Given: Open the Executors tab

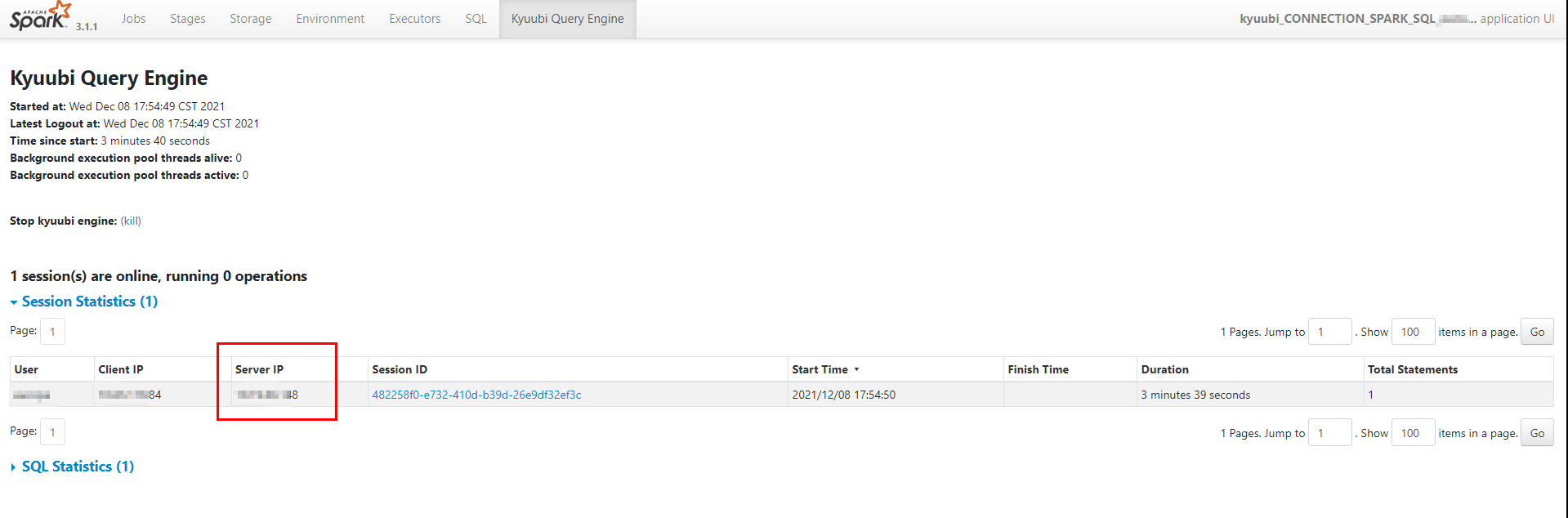Looking at the screenshot, I should (414, 19).
